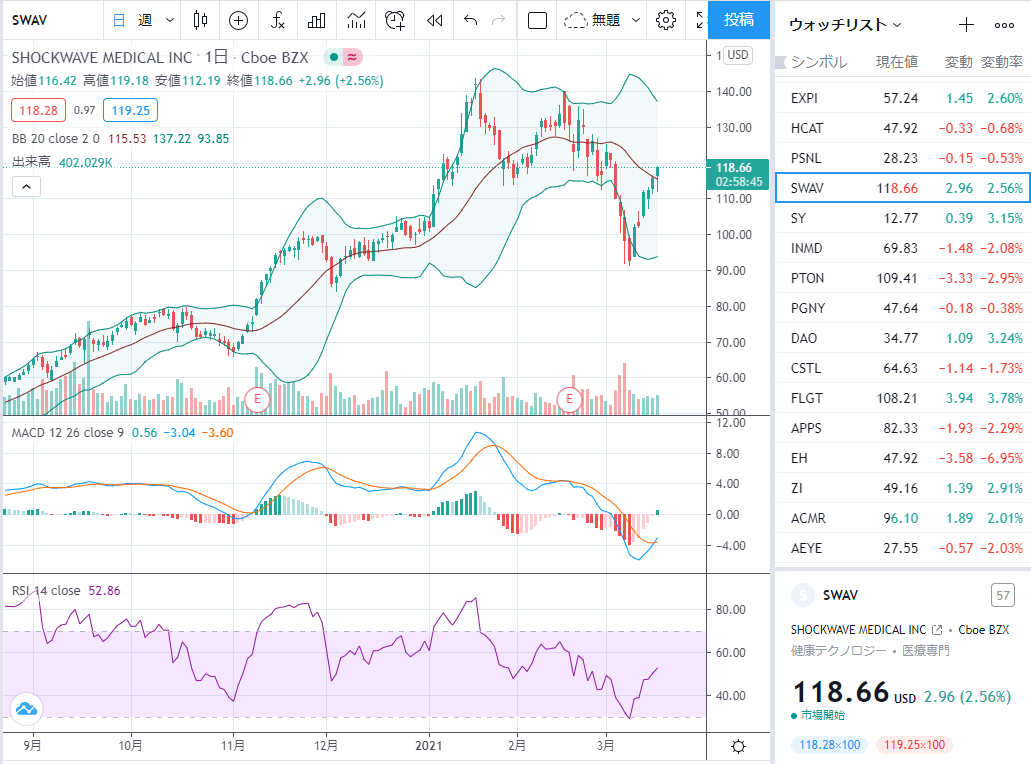The image size is (1031, 764).
Task: Click the TradingView cloud logo on RSI pane
Action: pyautogui.click(x=26, y=709)
